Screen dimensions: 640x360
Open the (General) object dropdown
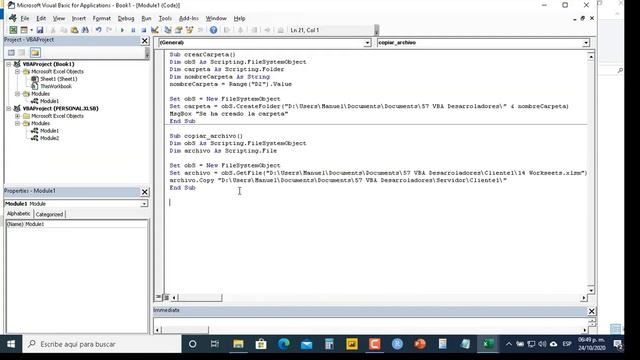click(367, 43)
